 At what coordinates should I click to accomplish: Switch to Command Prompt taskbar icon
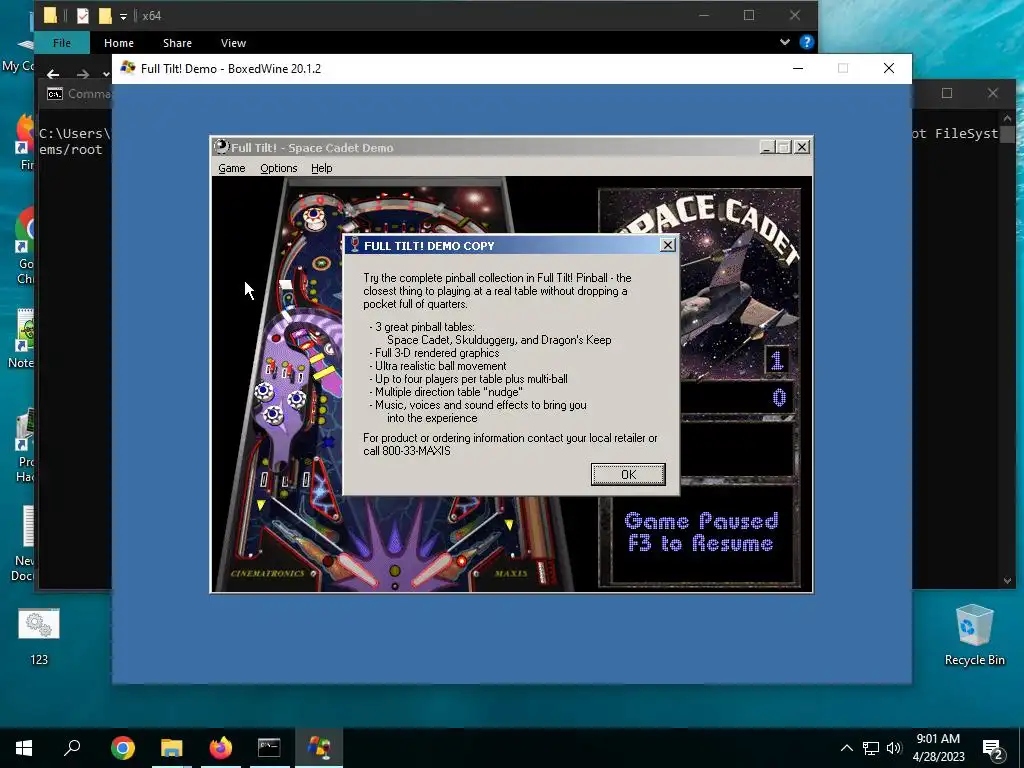coord(269,748)
